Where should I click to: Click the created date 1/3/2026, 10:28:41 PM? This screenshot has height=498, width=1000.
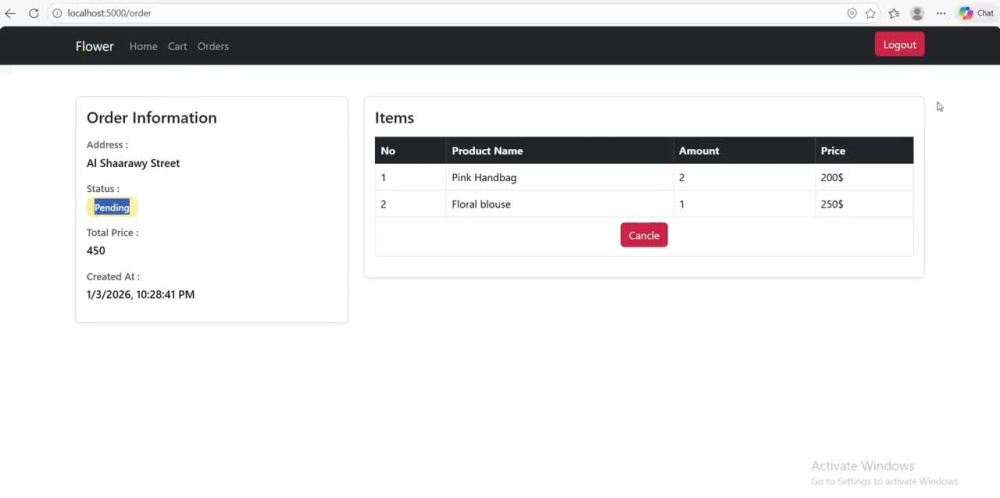coord(140,295)
